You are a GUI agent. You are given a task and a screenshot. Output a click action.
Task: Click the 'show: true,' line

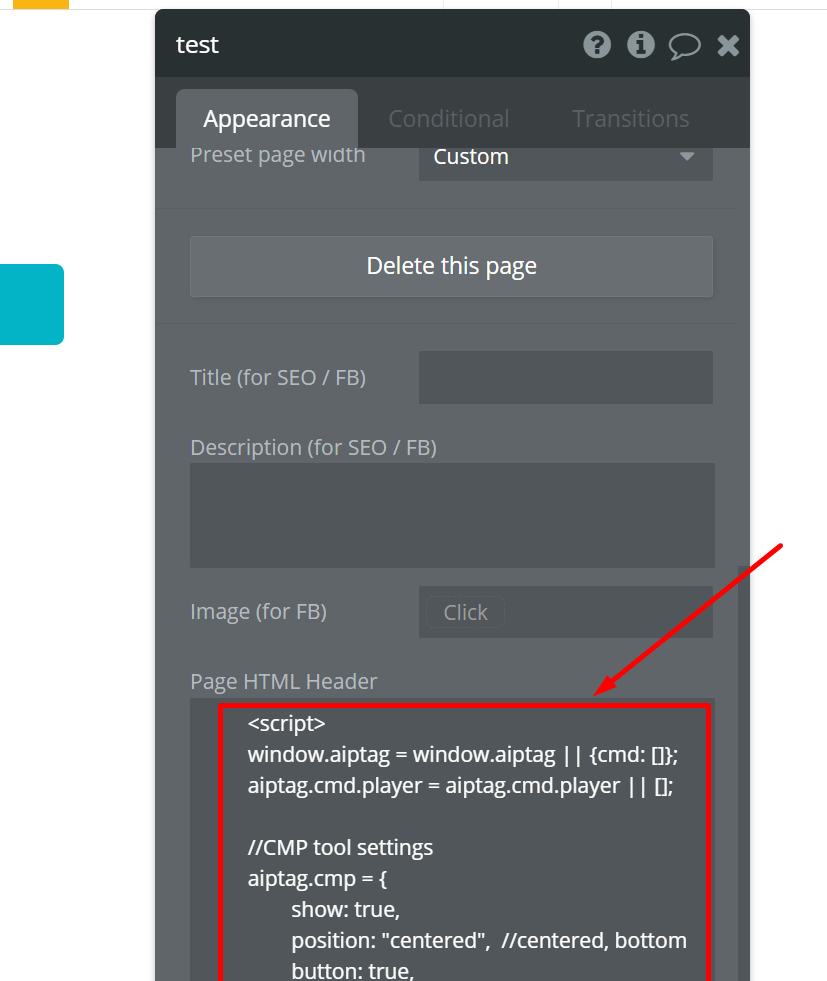pyautogui.click(x=345, y=910)
